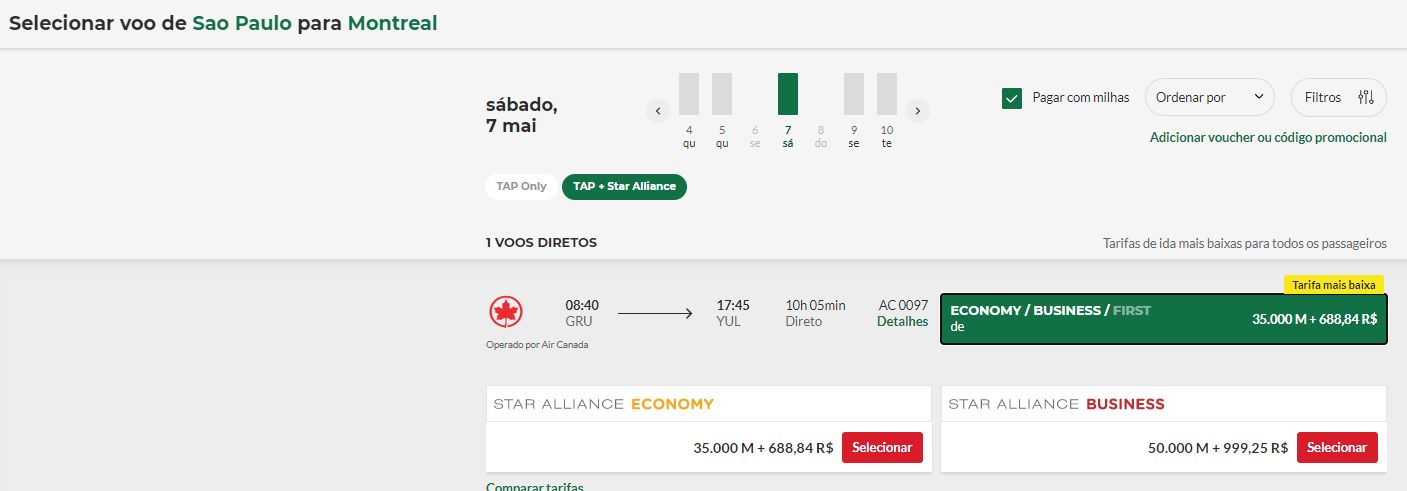The height and width of the screenshot is (491, 1407).
Task: Toggle the TAP + Star Alliance filter
Action: (624, 186)
